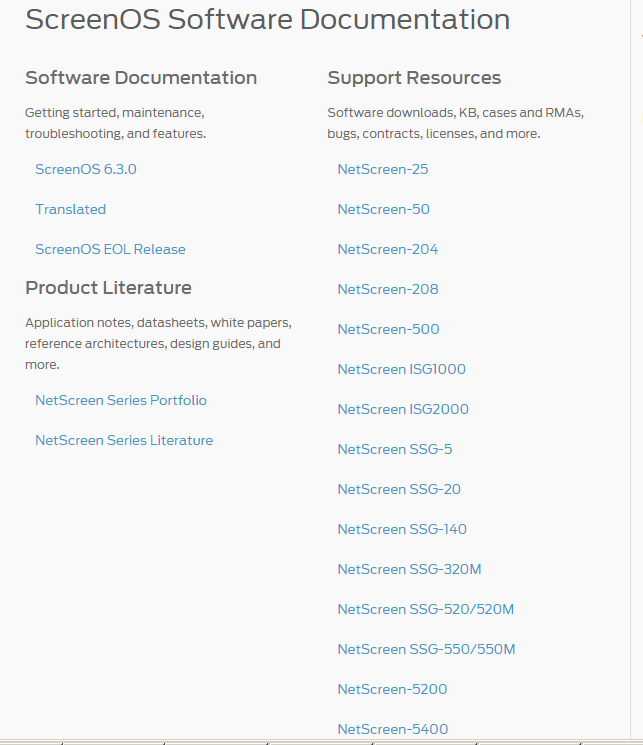This screenshot has height=745, width=643.
Task: Click the ScreenOS Software Documentation page title
Action: [x=268, y=19]
